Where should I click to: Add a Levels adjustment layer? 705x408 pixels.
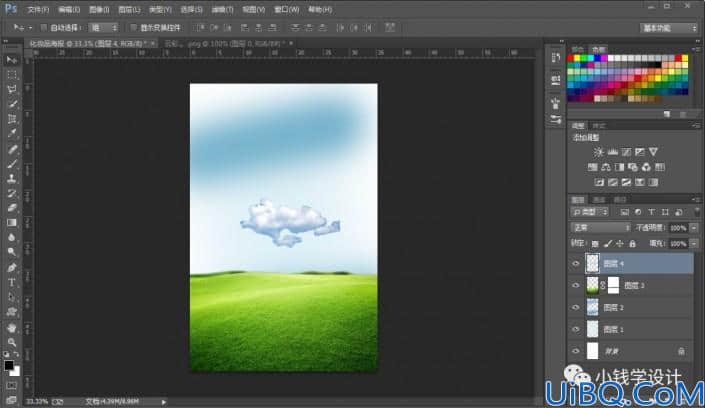[x=612, y=152]
